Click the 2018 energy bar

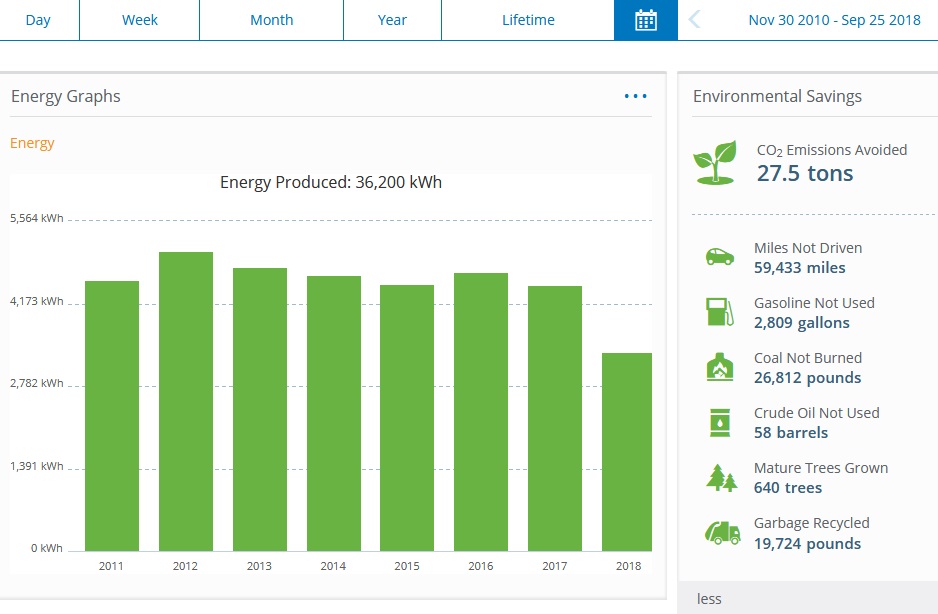627,452
